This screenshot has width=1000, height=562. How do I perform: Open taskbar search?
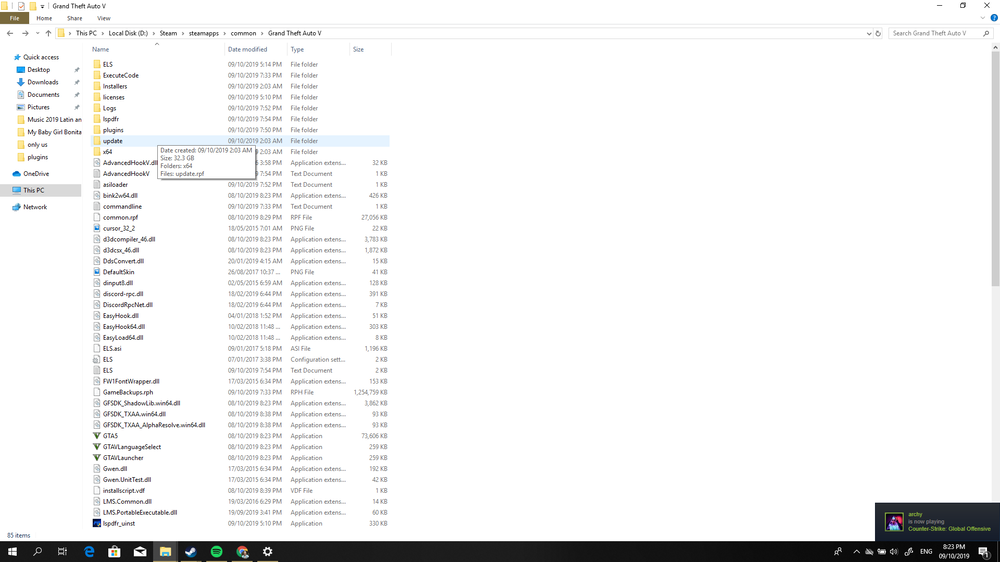[38, 552]
